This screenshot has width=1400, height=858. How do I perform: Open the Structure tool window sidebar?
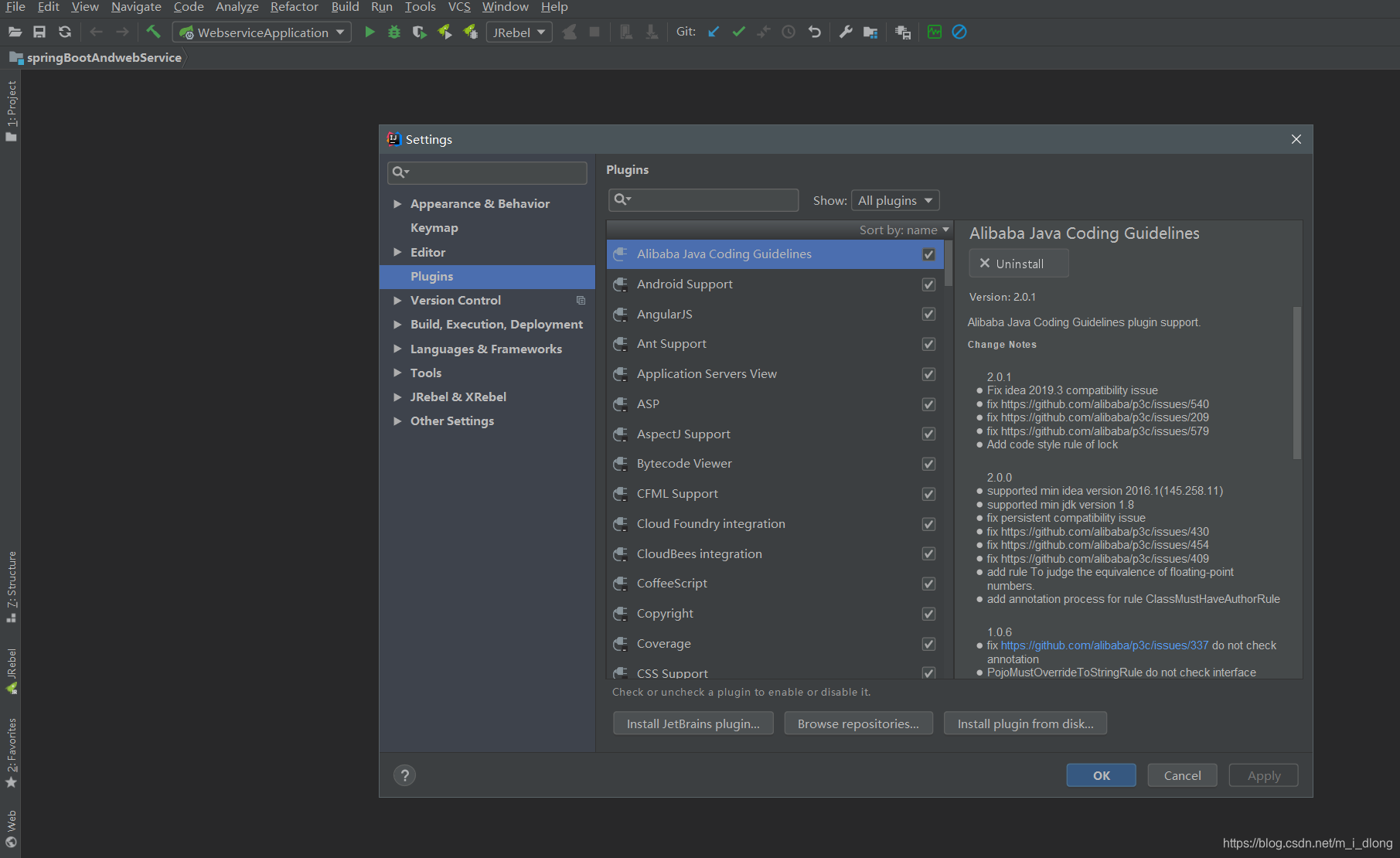pyautogui.click(x=11, y=587)
